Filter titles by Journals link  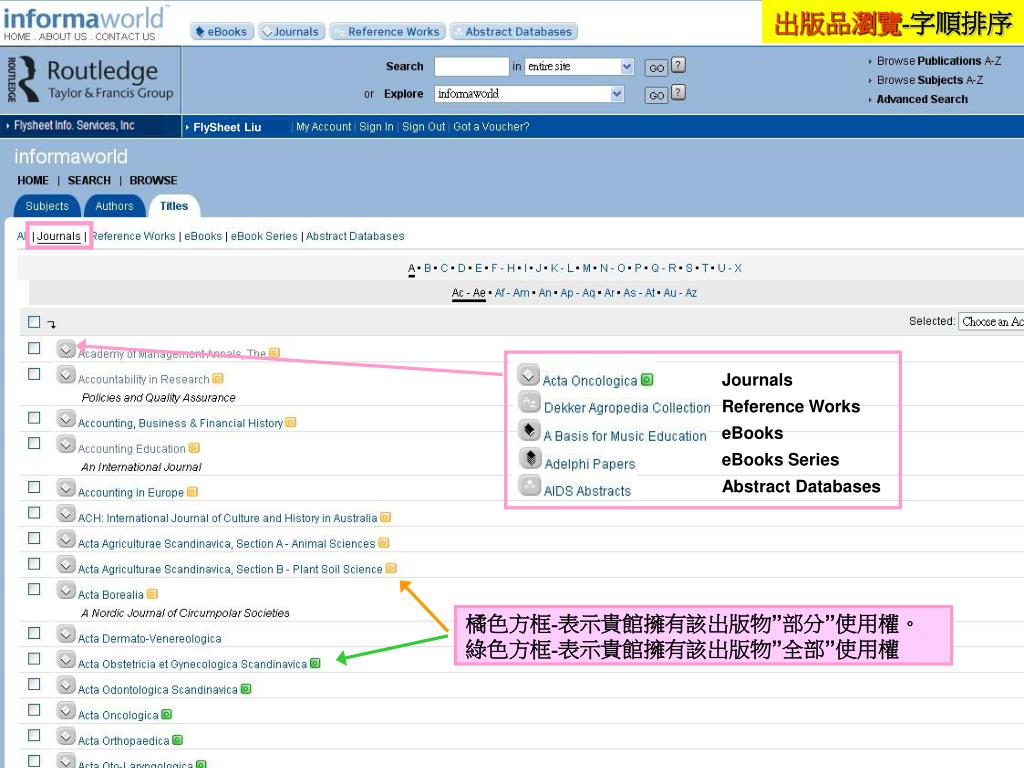coord(59,236)
